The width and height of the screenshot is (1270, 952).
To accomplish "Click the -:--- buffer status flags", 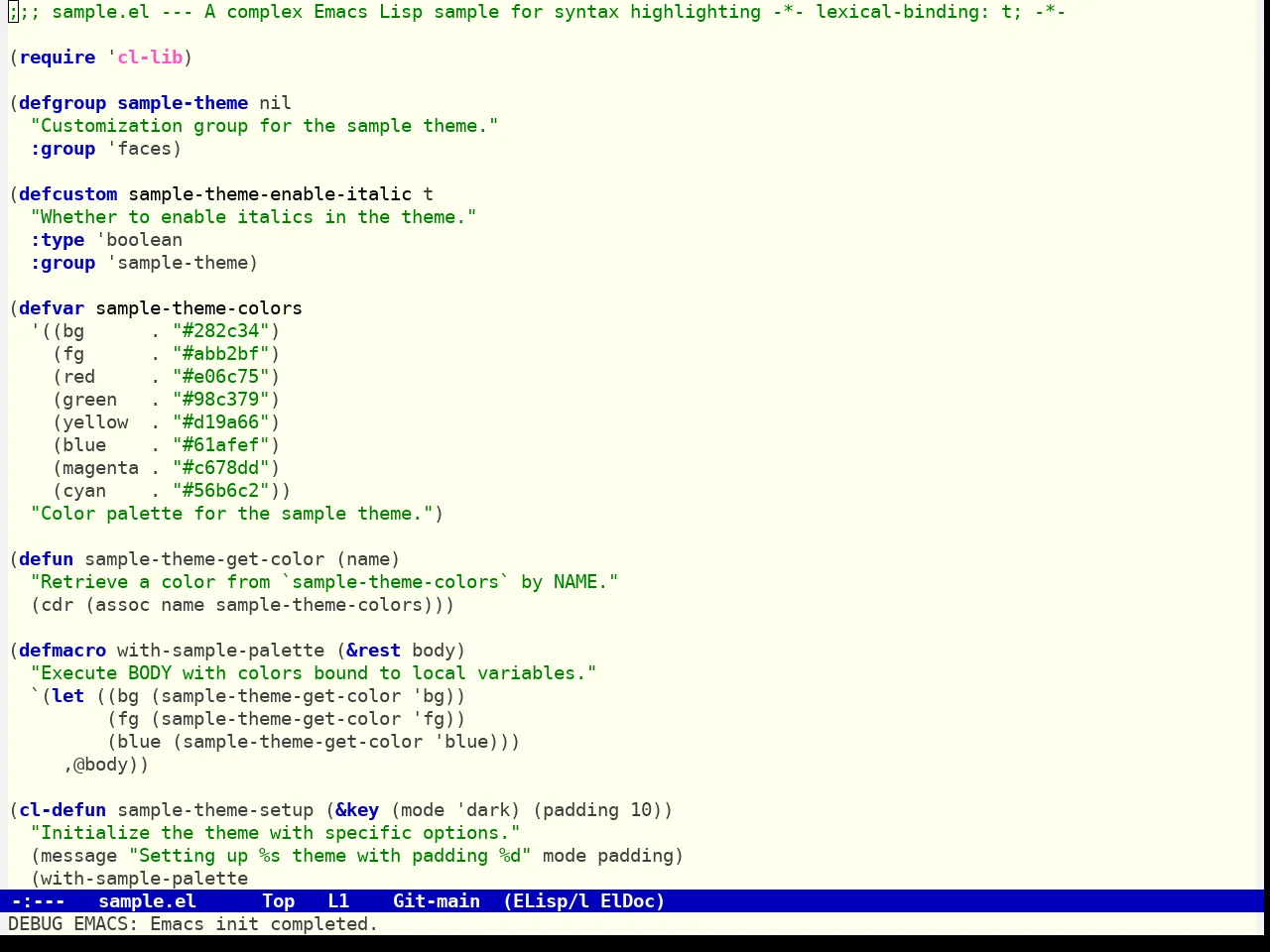I will pyautogui.click(x=38, y=901).
